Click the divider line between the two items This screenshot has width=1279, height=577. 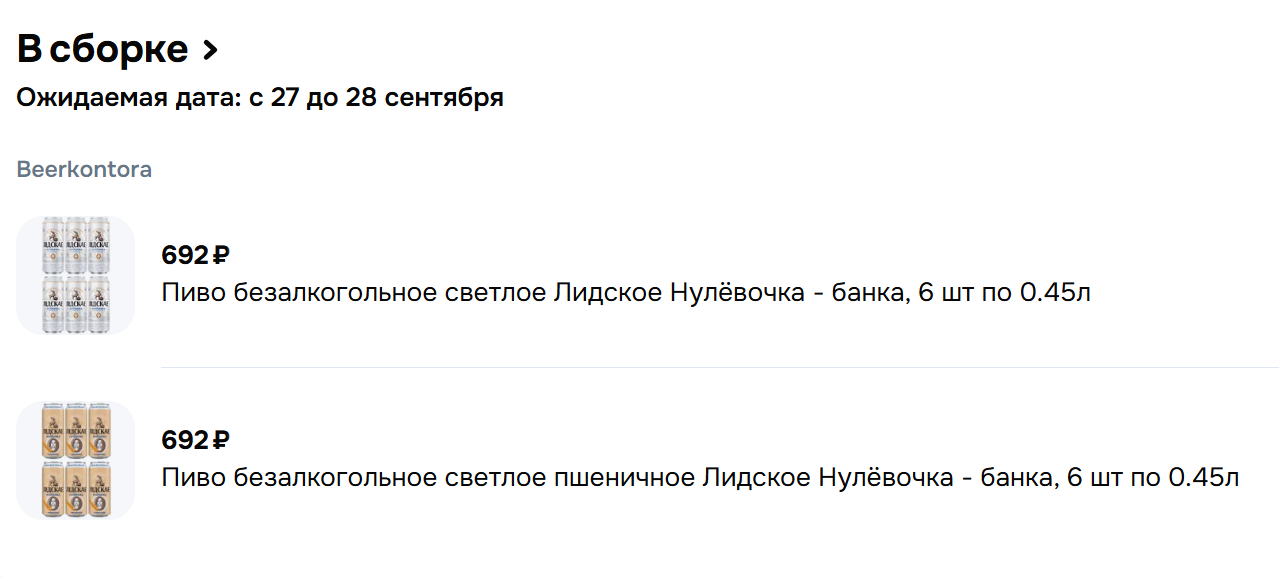[718, 367]
